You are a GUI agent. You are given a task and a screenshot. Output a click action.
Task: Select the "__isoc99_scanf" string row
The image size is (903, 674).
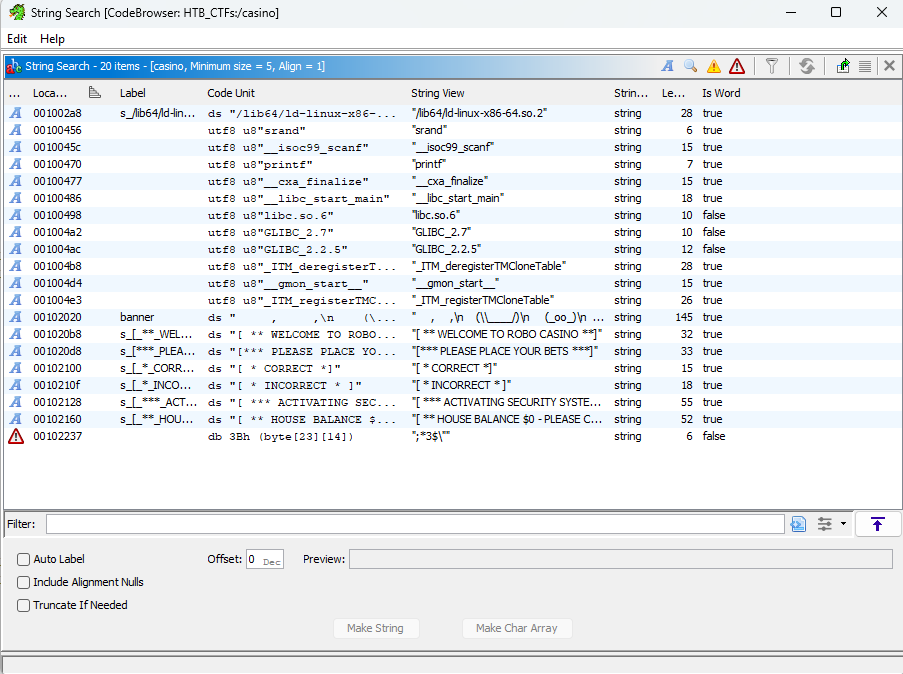pyautogui.click(x=453, y=147)
